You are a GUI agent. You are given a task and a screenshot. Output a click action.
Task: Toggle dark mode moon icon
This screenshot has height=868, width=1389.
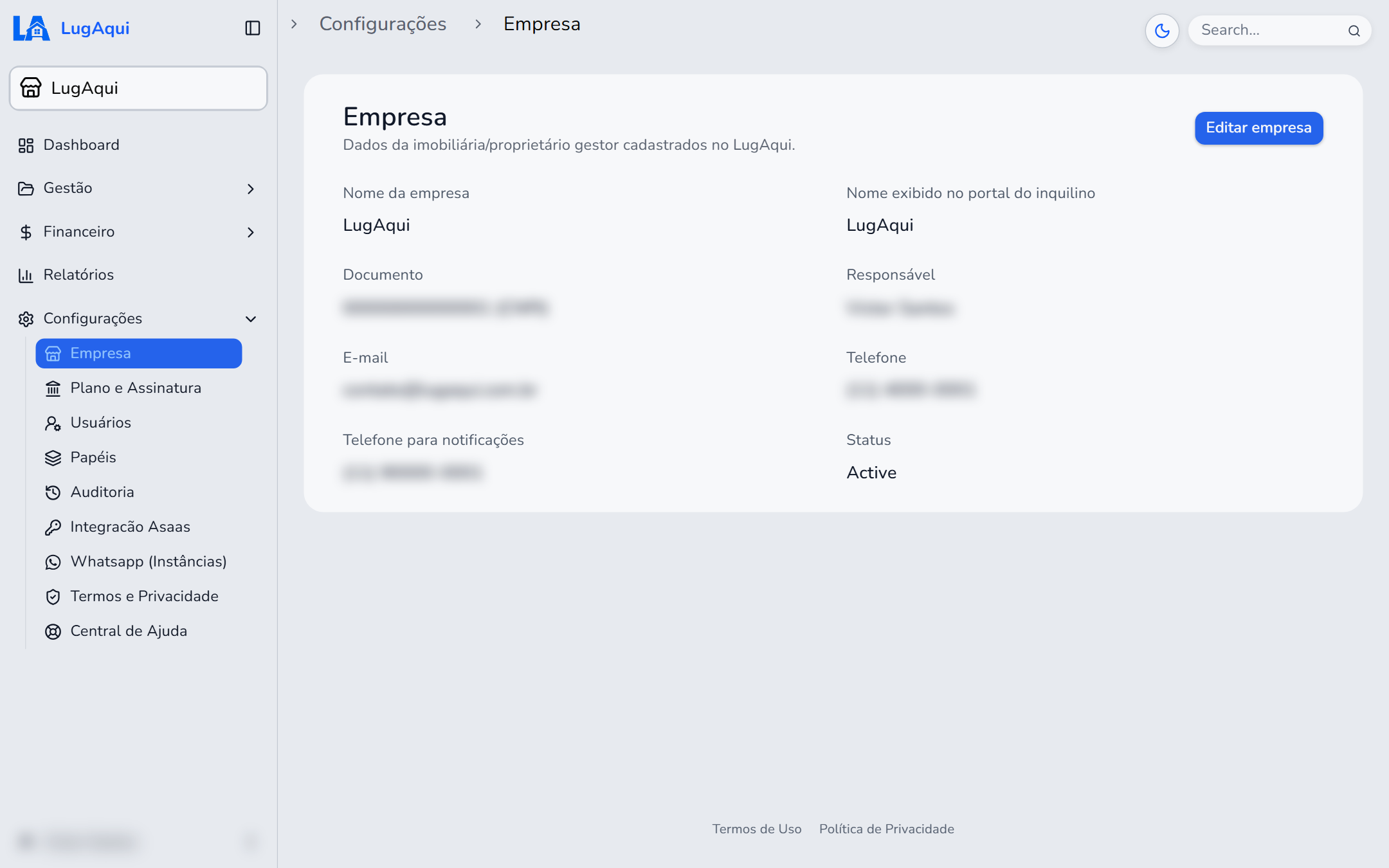coord(1162,30)
